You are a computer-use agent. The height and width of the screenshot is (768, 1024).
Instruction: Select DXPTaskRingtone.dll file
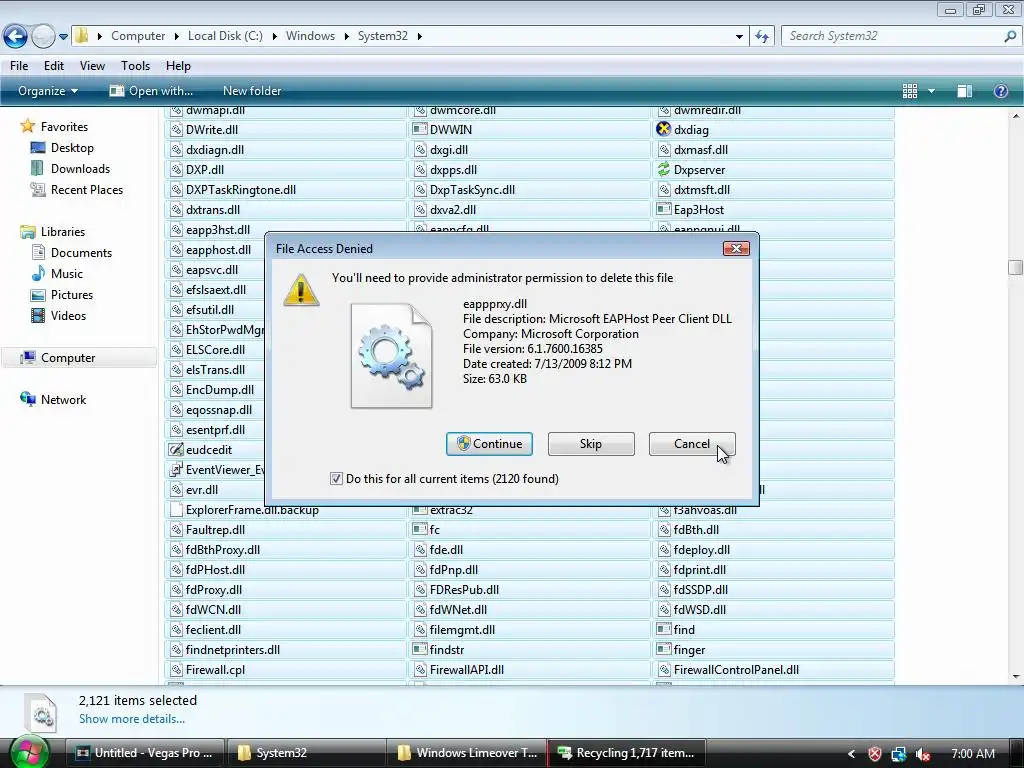286,190
